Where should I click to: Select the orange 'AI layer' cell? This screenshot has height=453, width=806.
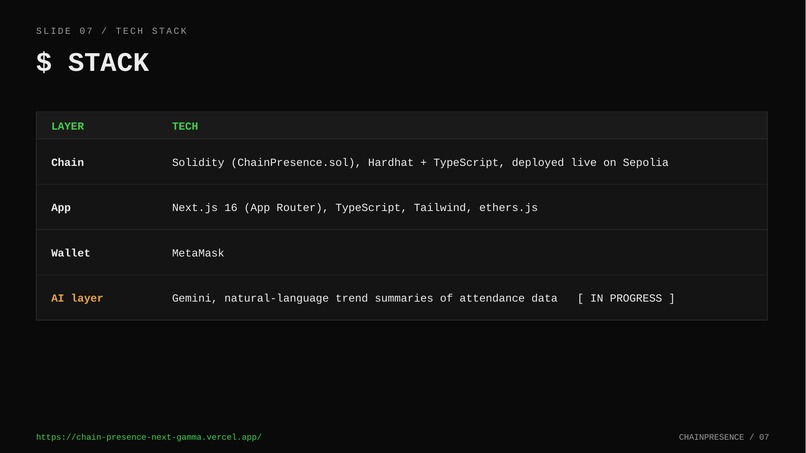point(77,298)
